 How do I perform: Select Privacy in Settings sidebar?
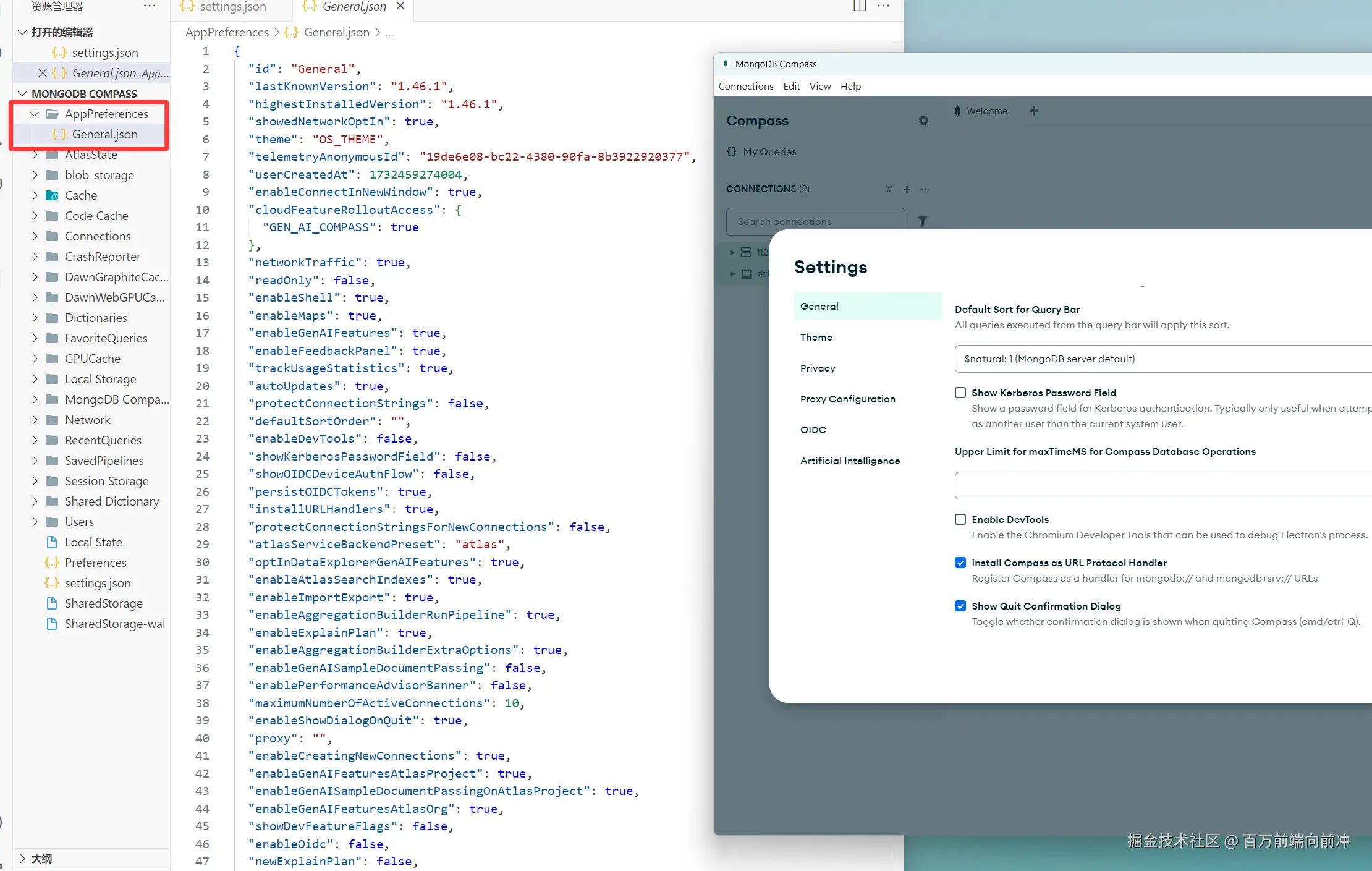coord(818,368)
